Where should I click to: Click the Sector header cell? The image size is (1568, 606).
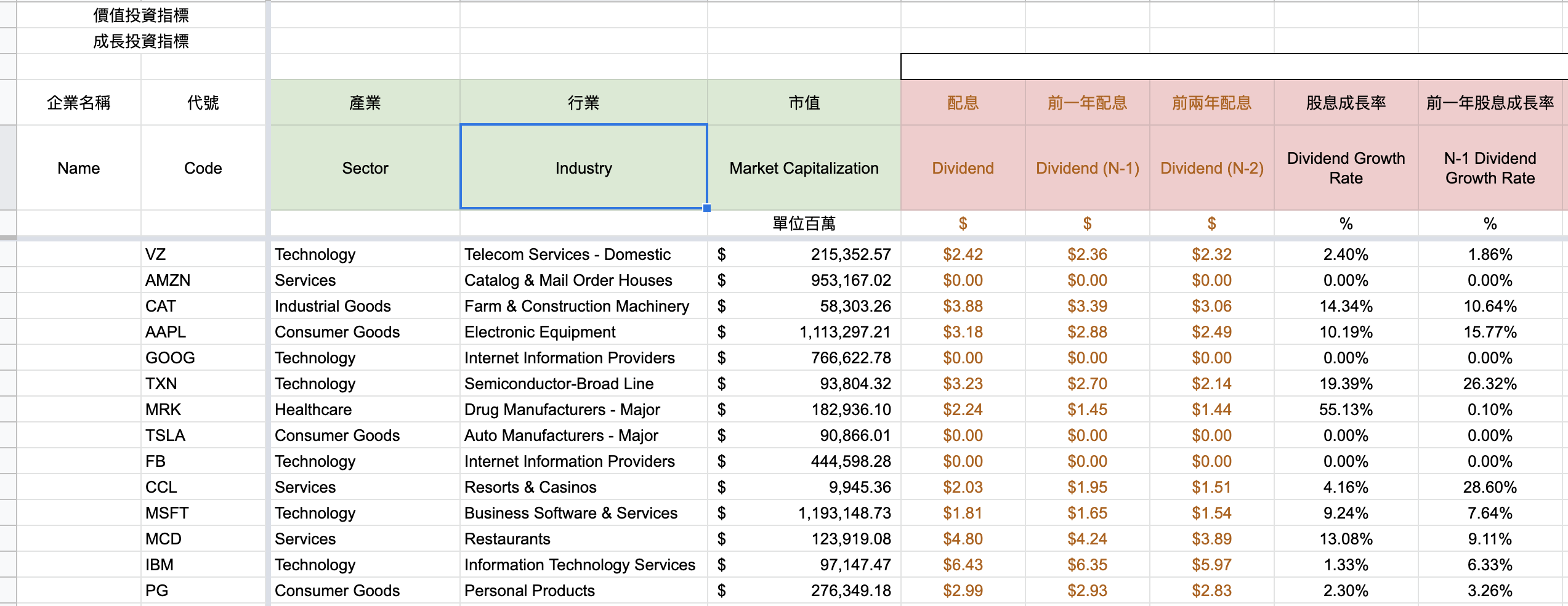coord(365,168)
